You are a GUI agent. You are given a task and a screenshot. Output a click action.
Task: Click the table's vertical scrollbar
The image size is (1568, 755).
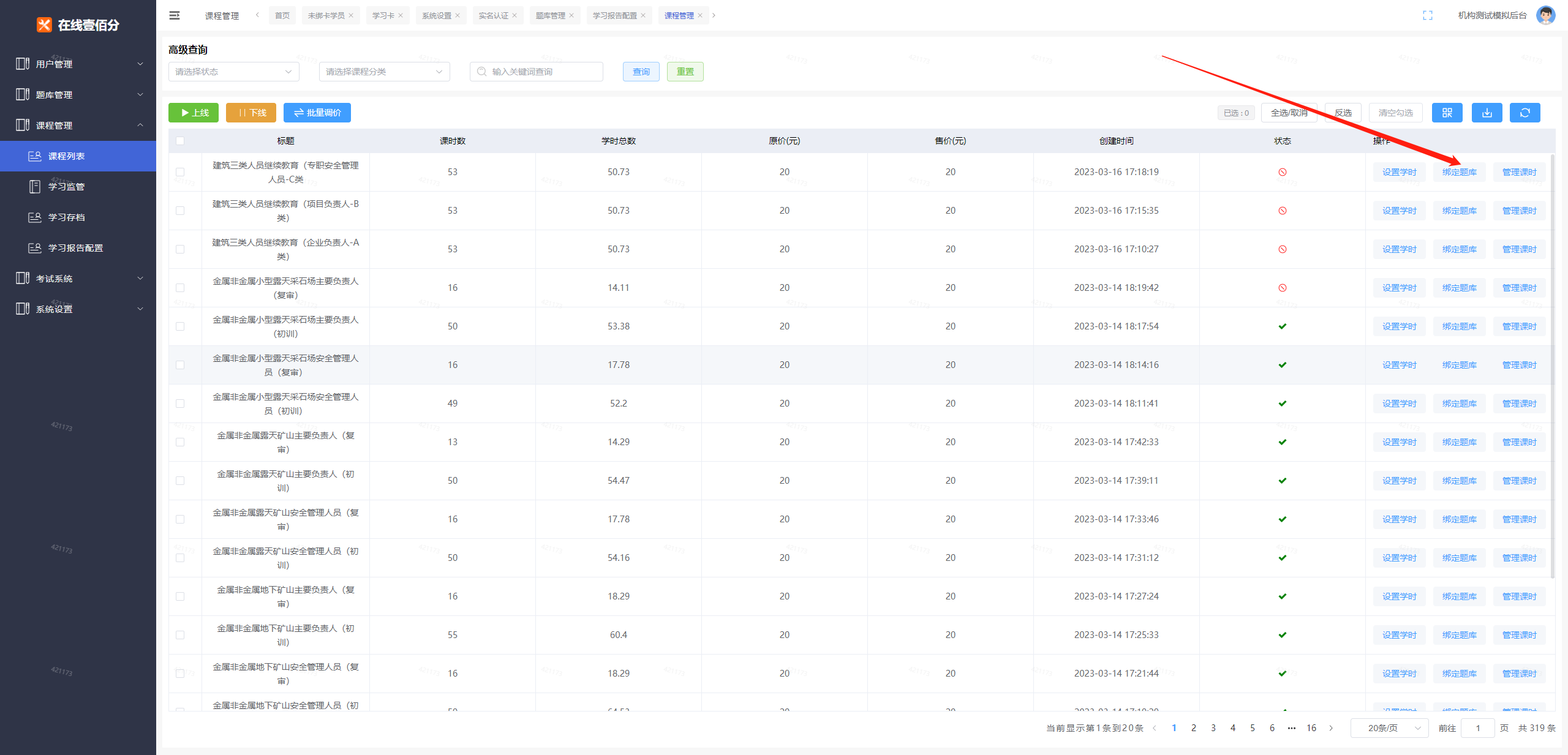coord(1553,366)
